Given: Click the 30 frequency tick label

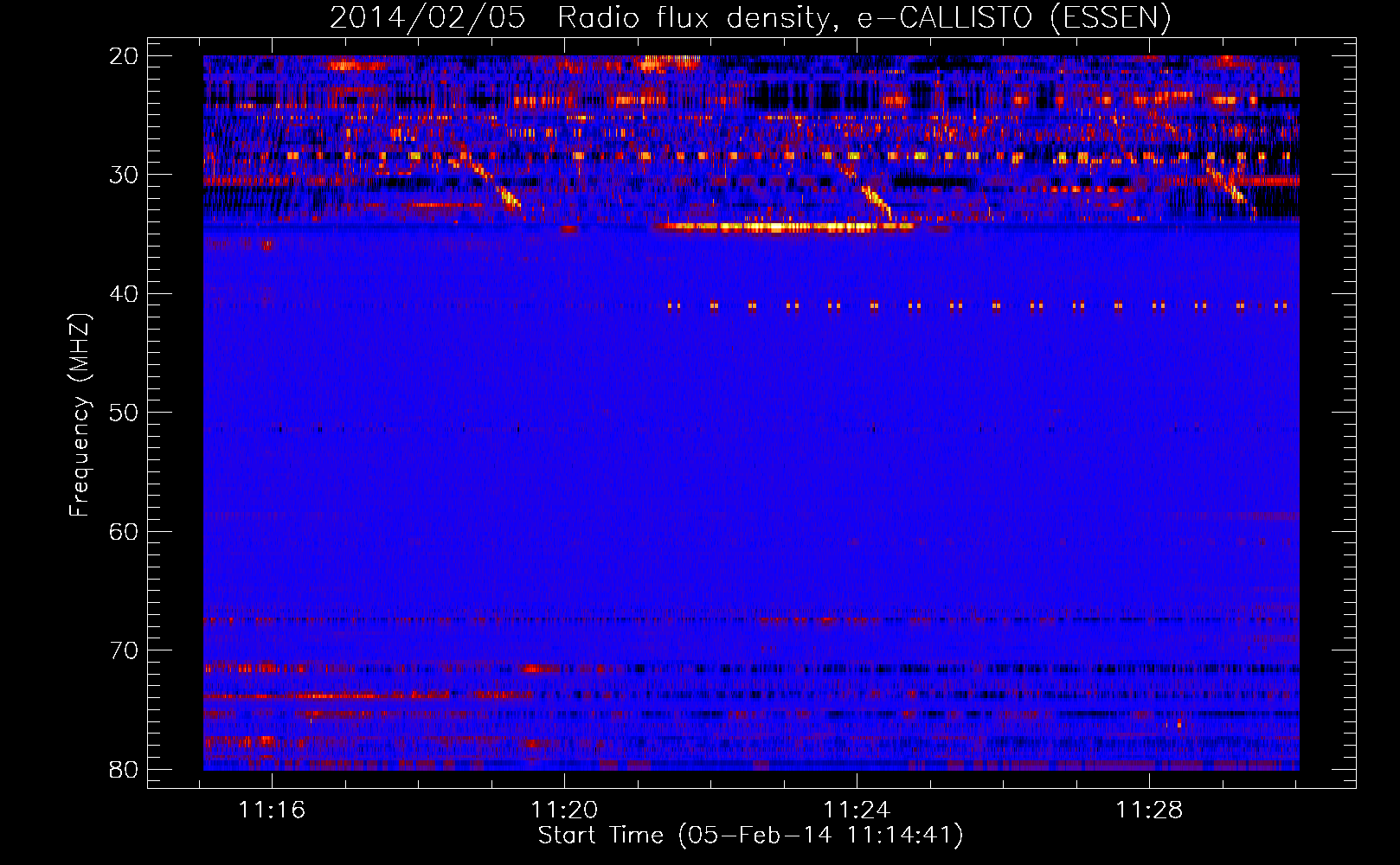Looking at the screenshot, I should point(124,175).
